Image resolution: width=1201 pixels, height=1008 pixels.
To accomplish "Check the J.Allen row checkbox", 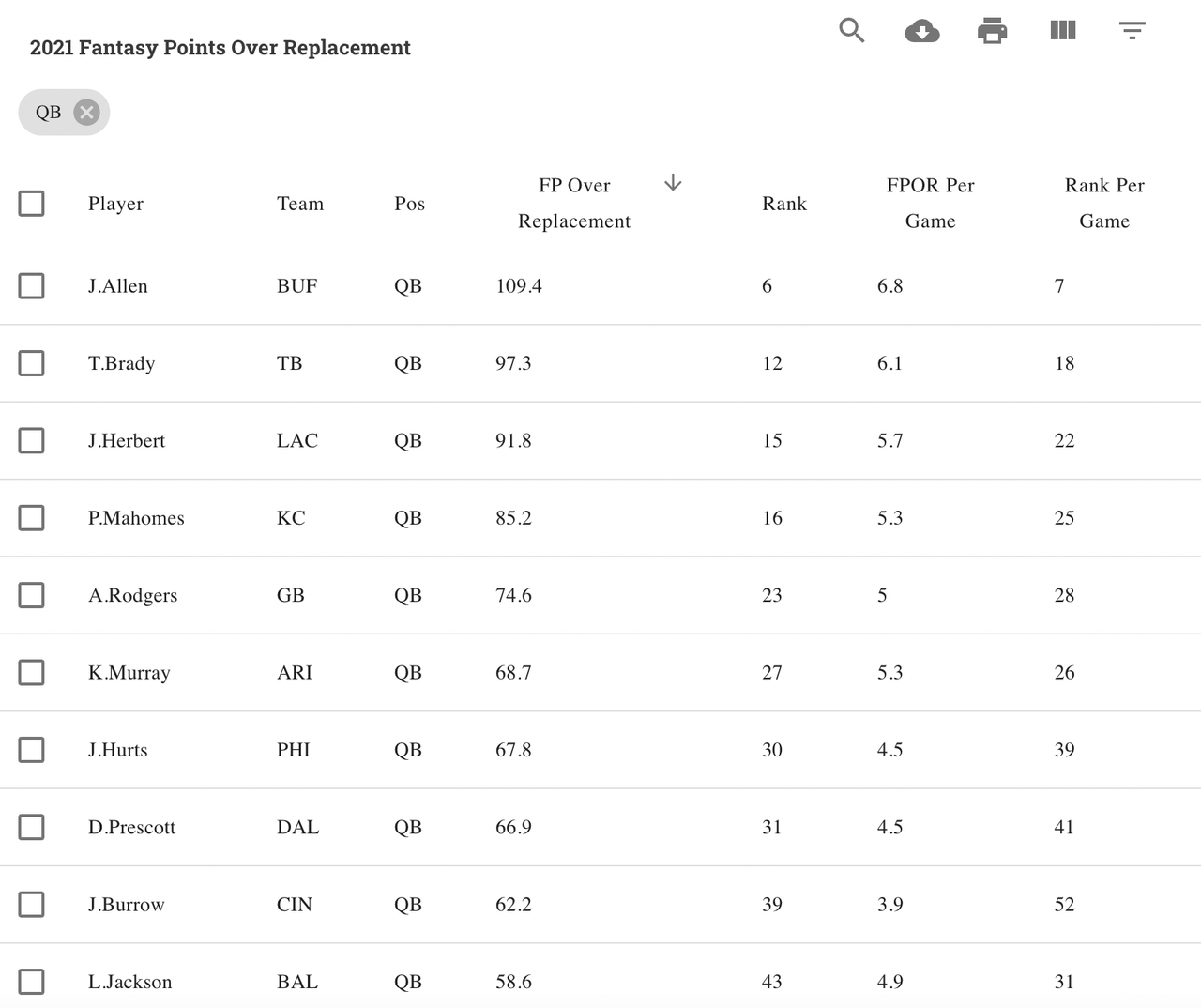I will 32,286.
